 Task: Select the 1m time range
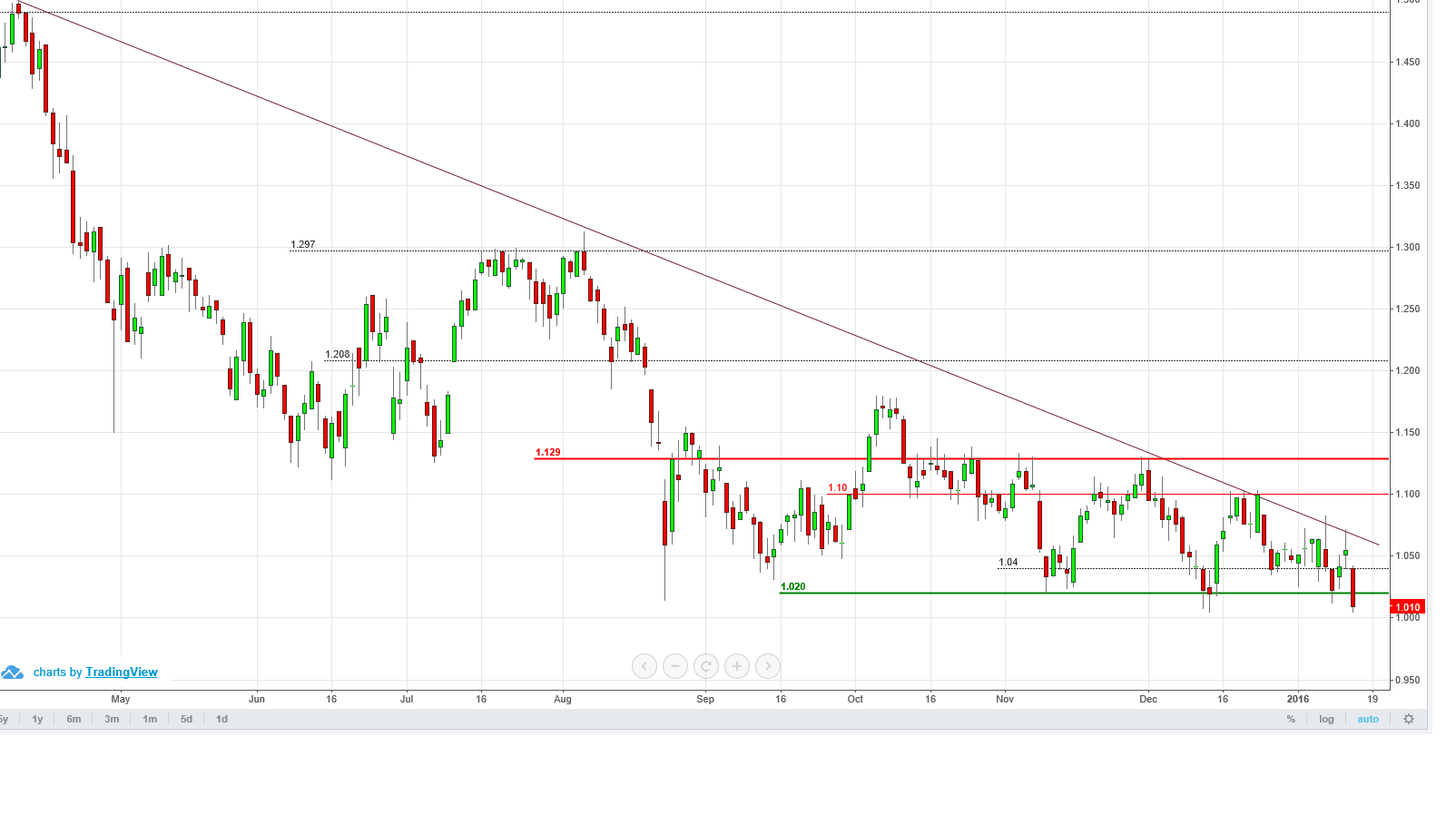point(150,719)
